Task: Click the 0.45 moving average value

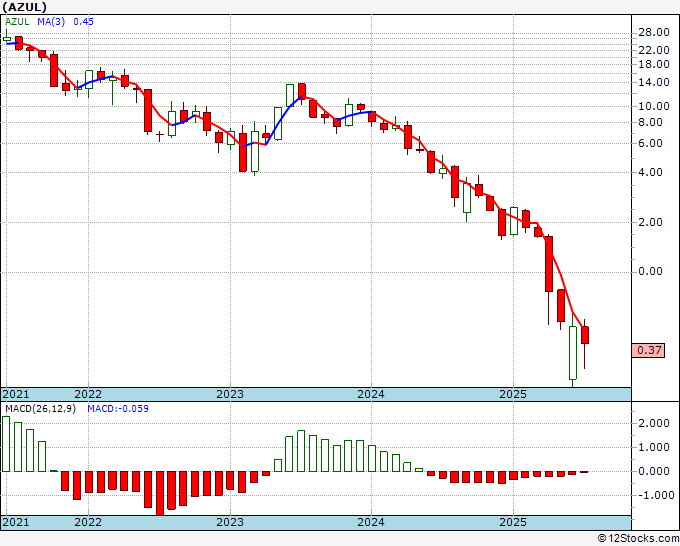Action: [x=83, y=22]
